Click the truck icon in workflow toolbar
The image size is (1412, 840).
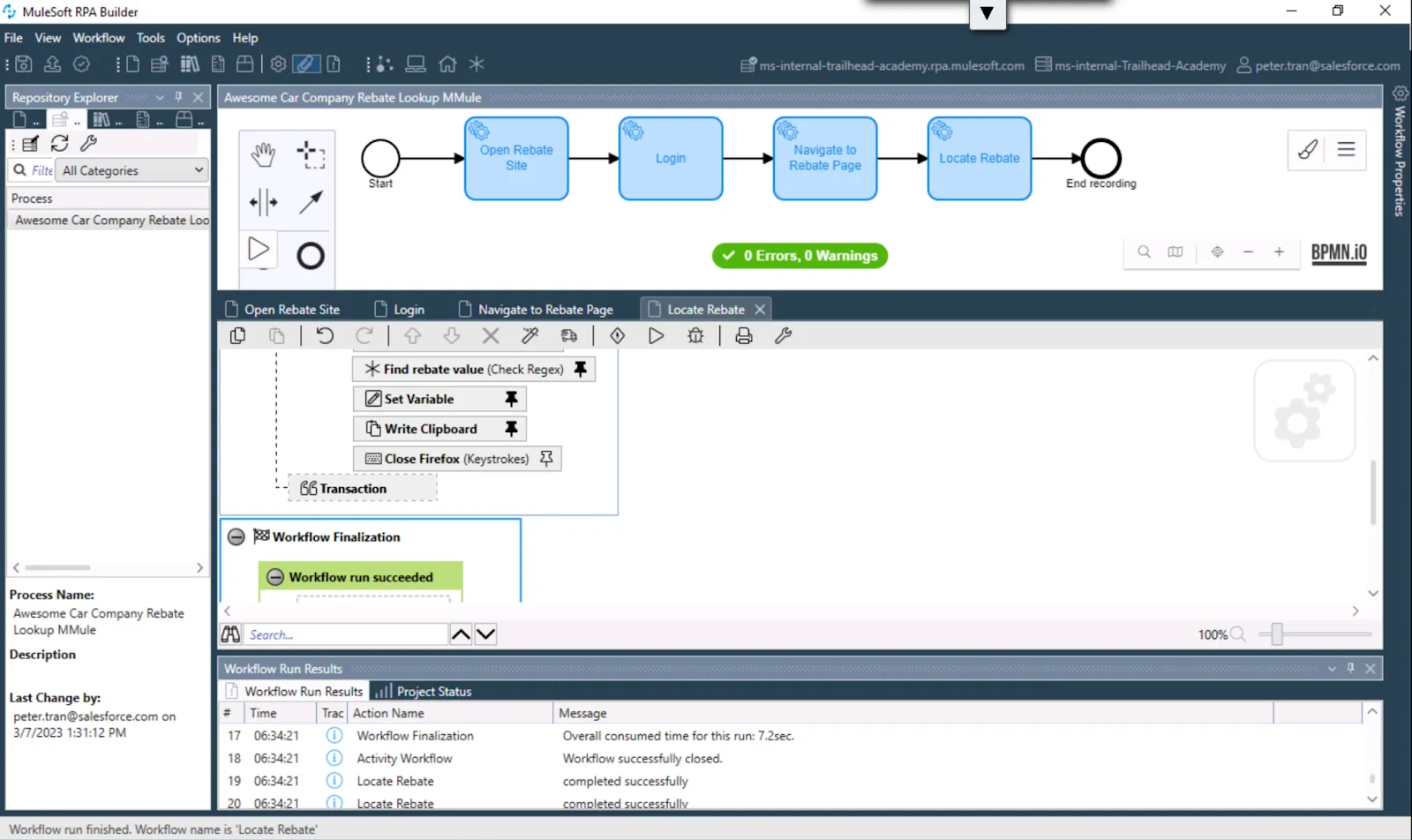569,336
